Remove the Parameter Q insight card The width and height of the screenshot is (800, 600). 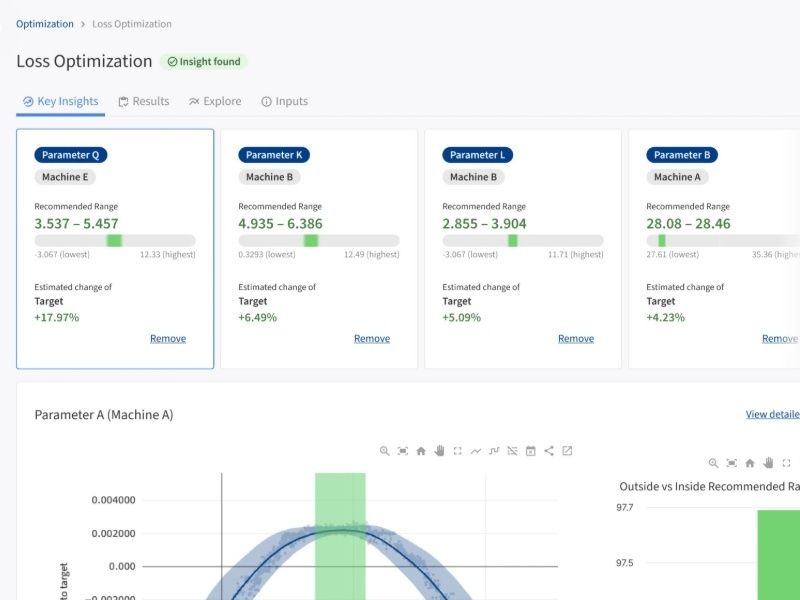pyautogui.click(x=168, y=339)
